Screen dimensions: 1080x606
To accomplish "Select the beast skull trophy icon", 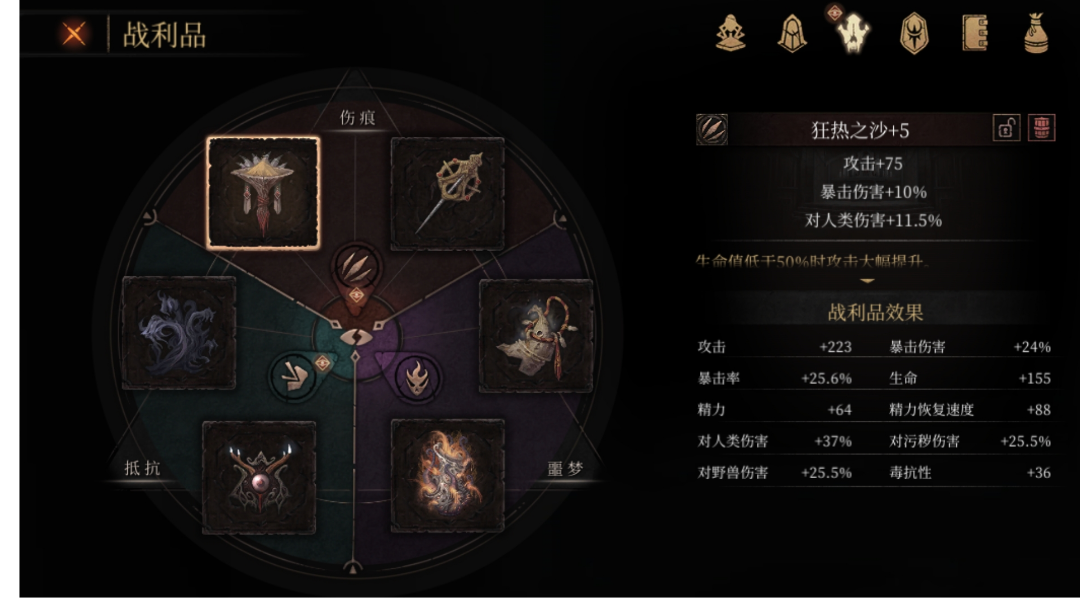I will pyautogui.click(x=853, y=33).
